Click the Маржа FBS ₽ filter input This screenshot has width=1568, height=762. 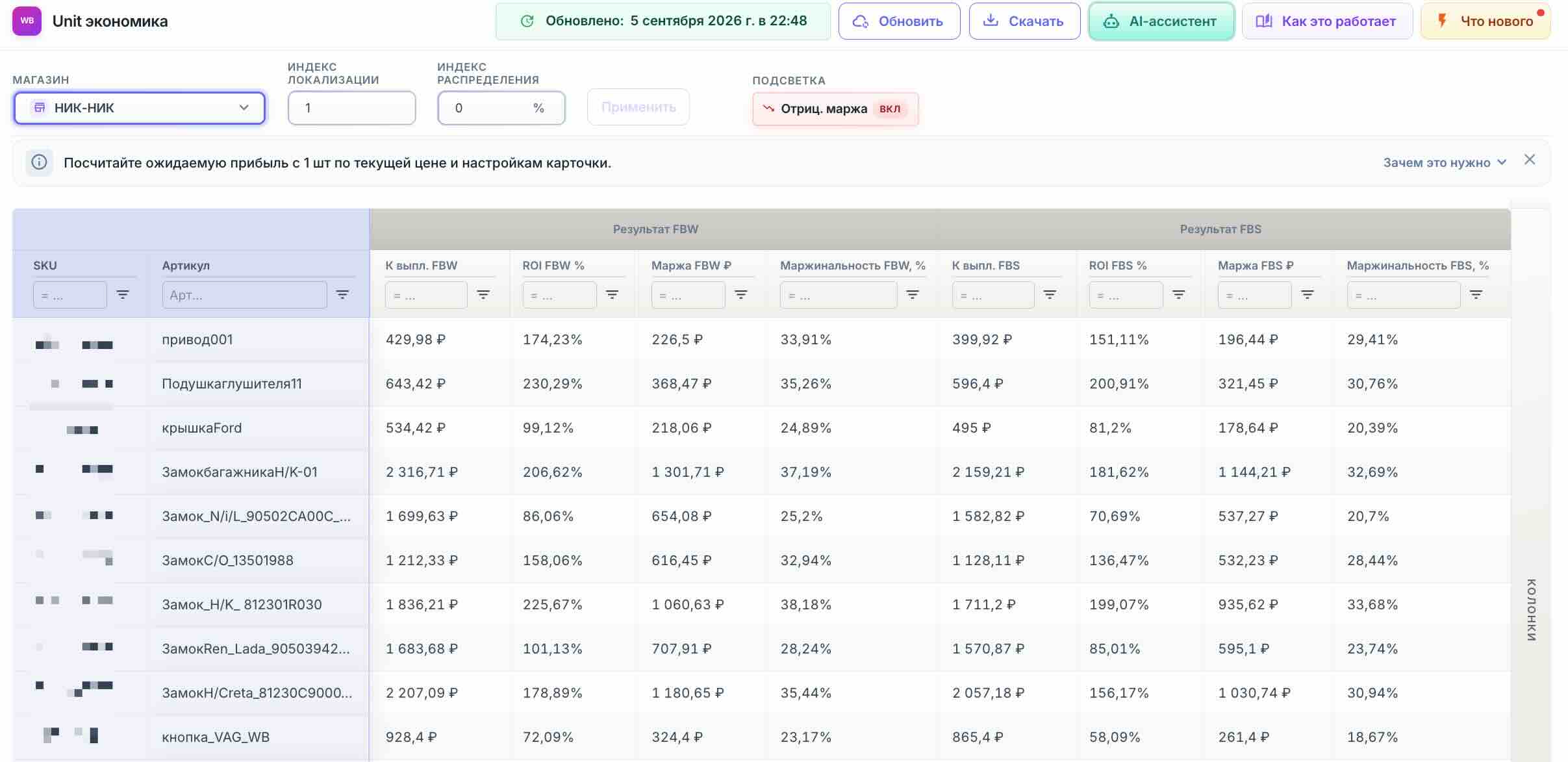point(1254,295)
